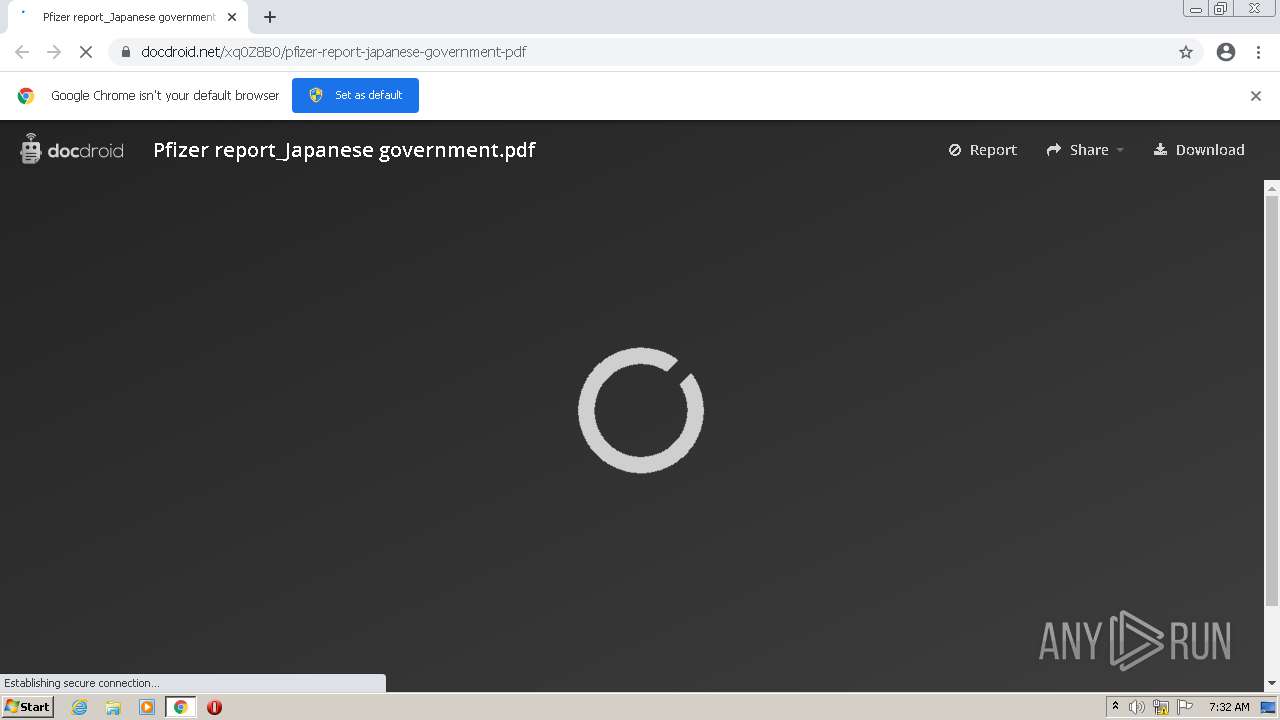Go forward to the next page
Screen dimensions: 1280x720
54,52
